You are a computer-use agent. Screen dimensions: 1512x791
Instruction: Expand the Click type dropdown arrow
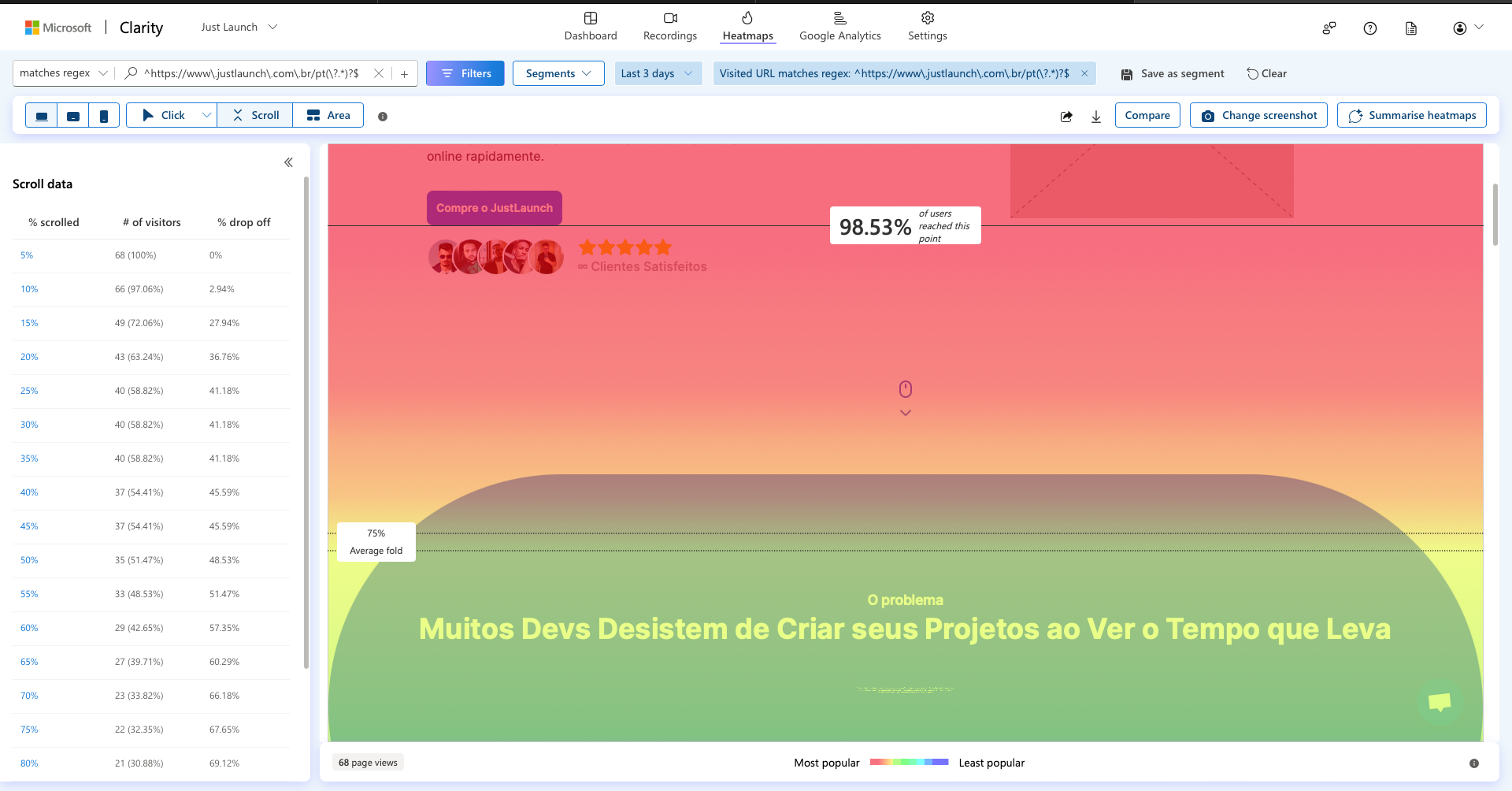[206, 115]
